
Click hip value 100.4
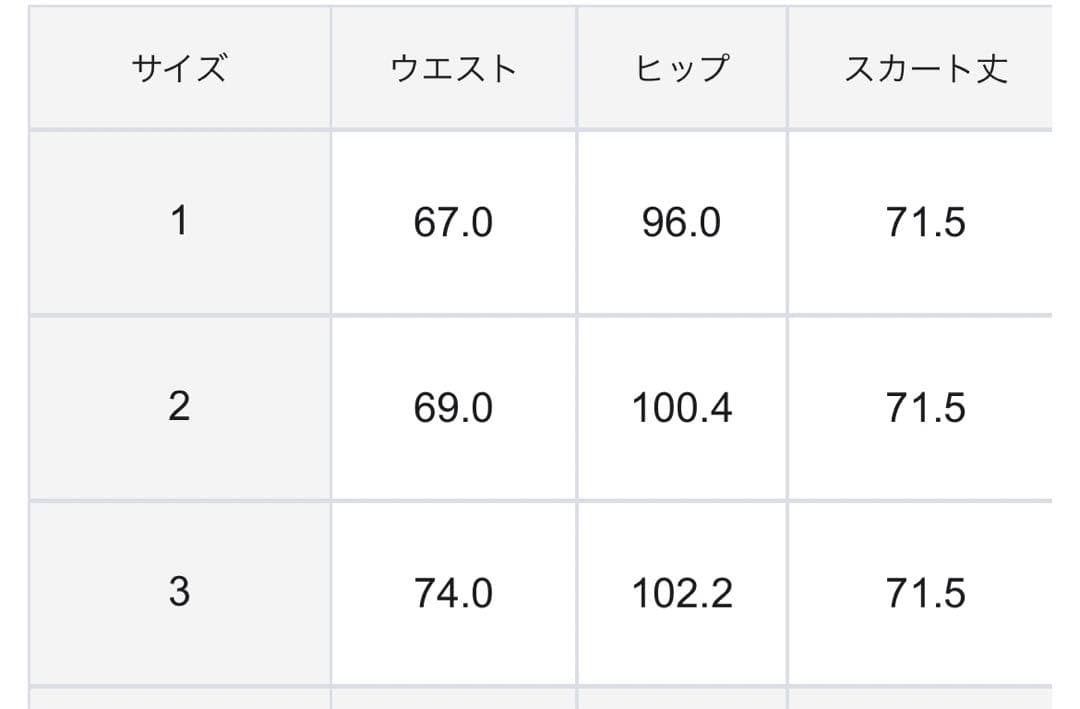click(681, 408)
